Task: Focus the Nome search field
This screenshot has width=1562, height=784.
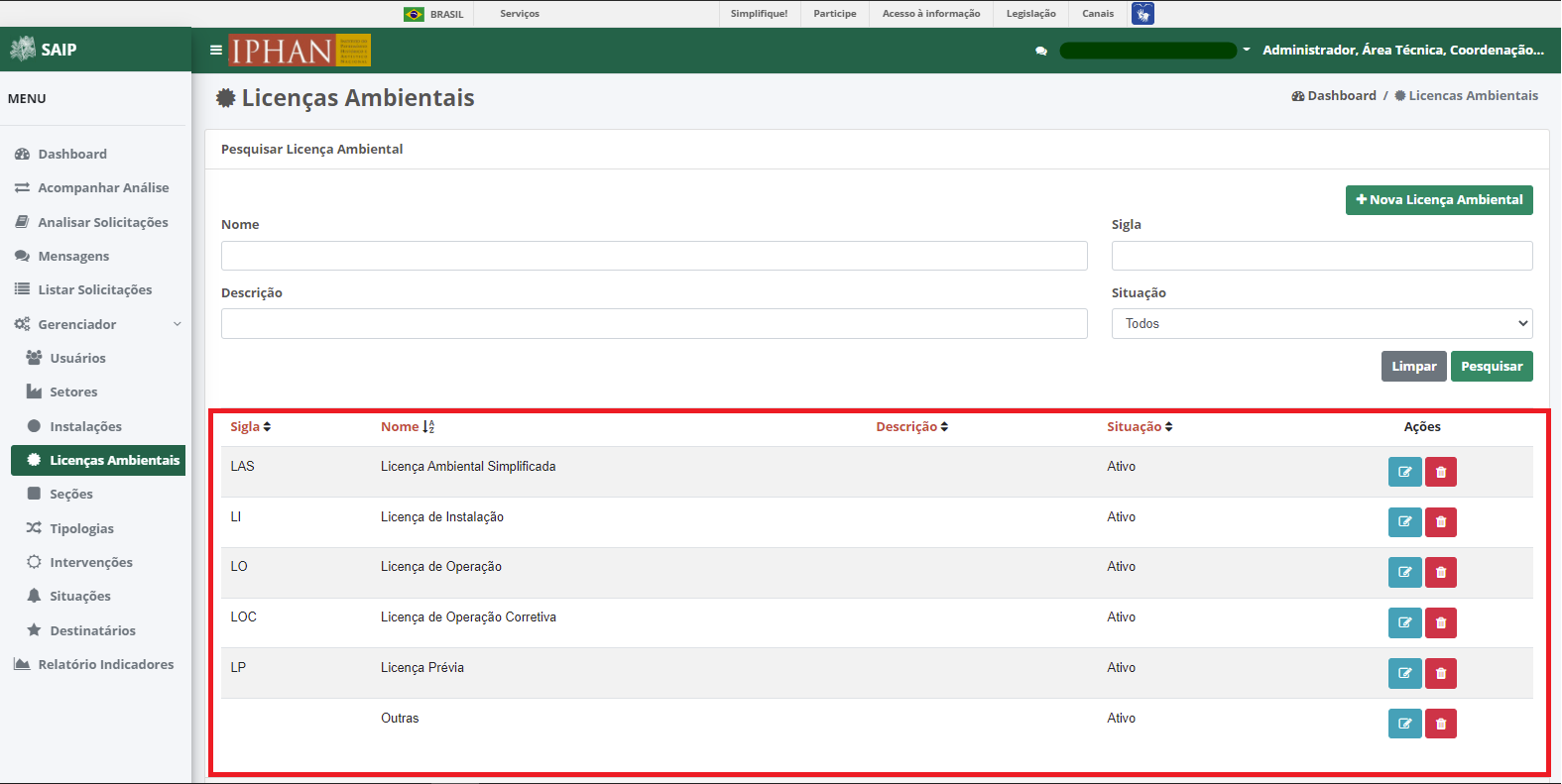Action: [x=655, y=256]
